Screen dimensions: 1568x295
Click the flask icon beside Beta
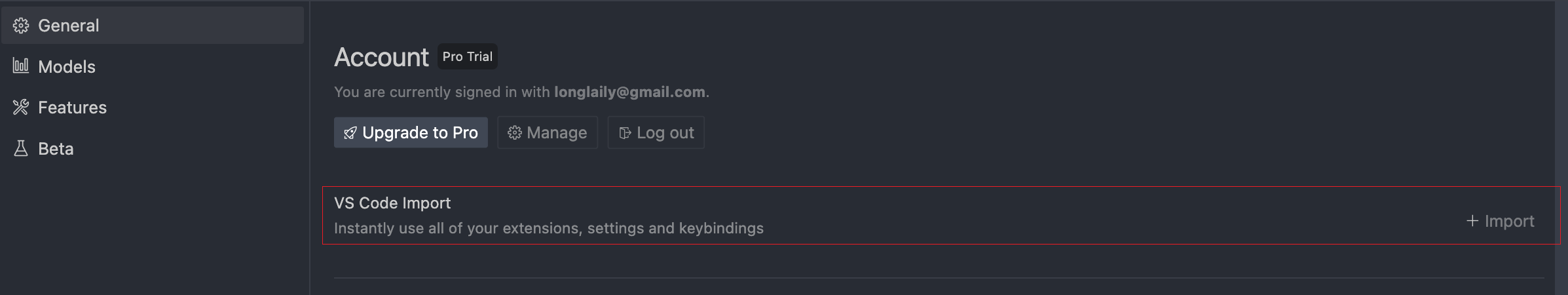click(x=21, y=148)
